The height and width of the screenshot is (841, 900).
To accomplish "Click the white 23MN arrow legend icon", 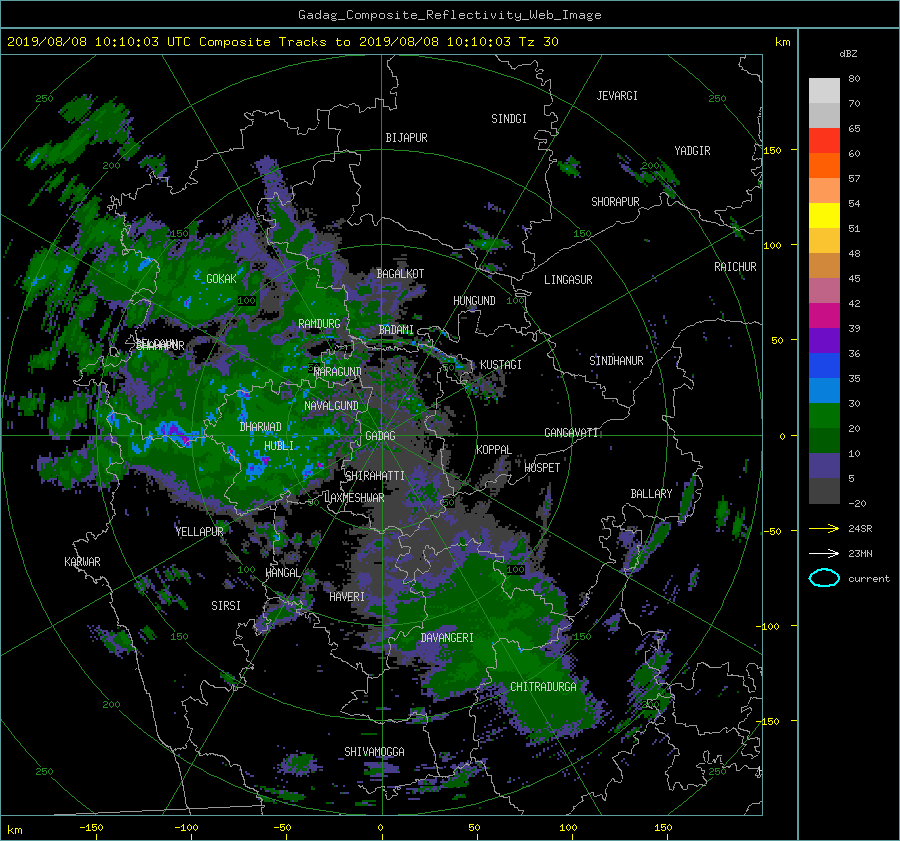I will pos(824,553).
